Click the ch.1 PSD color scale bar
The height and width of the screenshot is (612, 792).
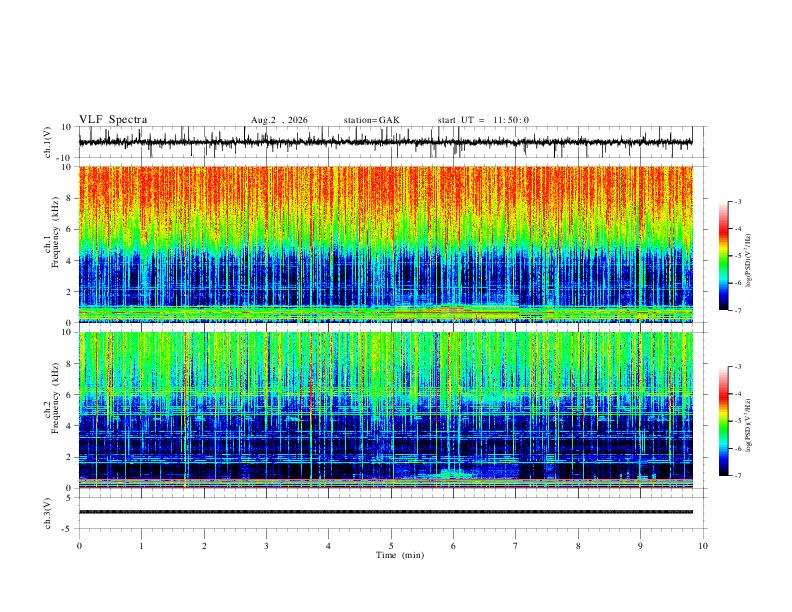tap(724, 256)
